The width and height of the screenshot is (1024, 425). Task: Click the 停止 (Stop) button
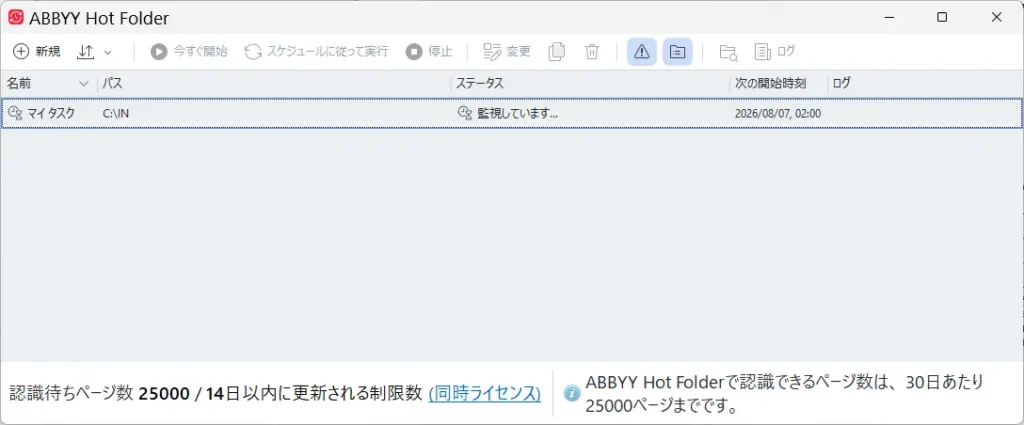pyautogui.click(x=428, y=52)
